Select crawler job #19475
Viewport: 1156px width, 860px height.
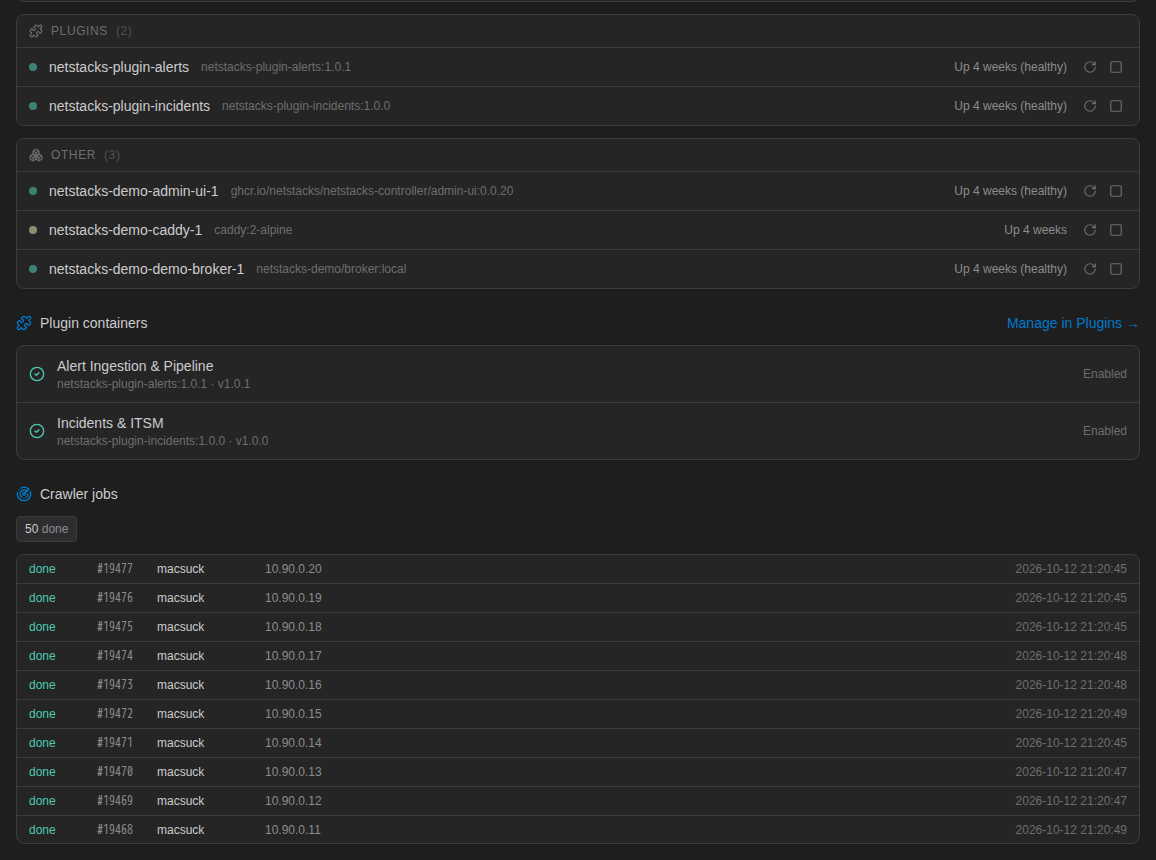(x=578, y=627)
